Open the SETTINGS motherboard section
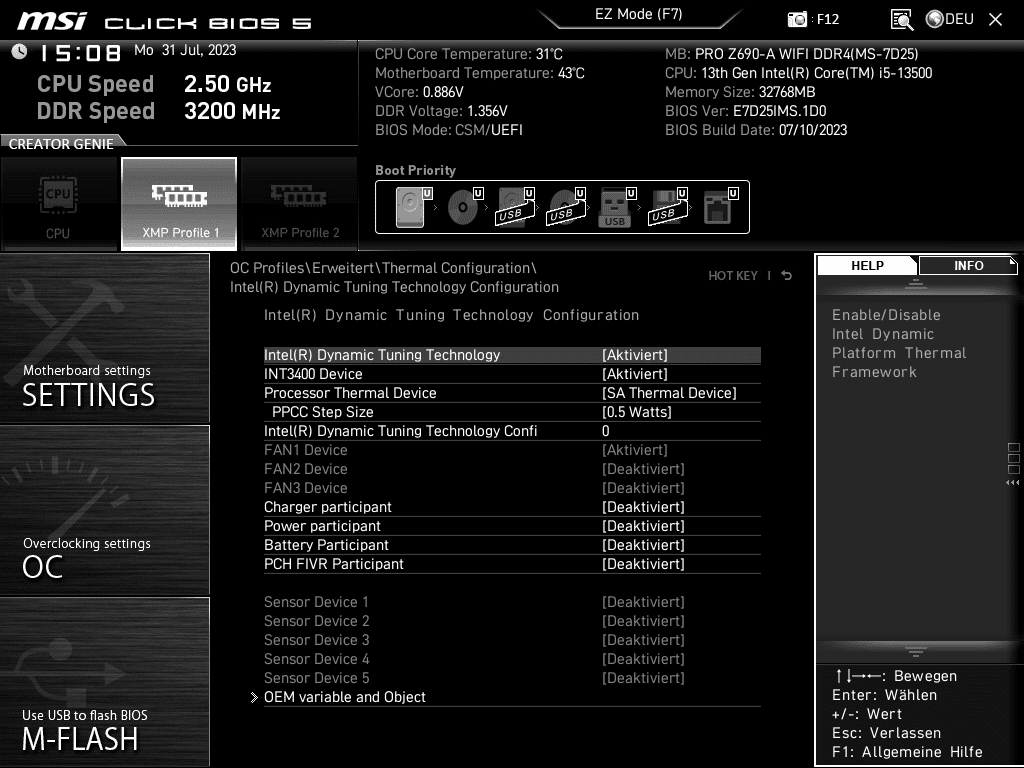 pos(104,338)
